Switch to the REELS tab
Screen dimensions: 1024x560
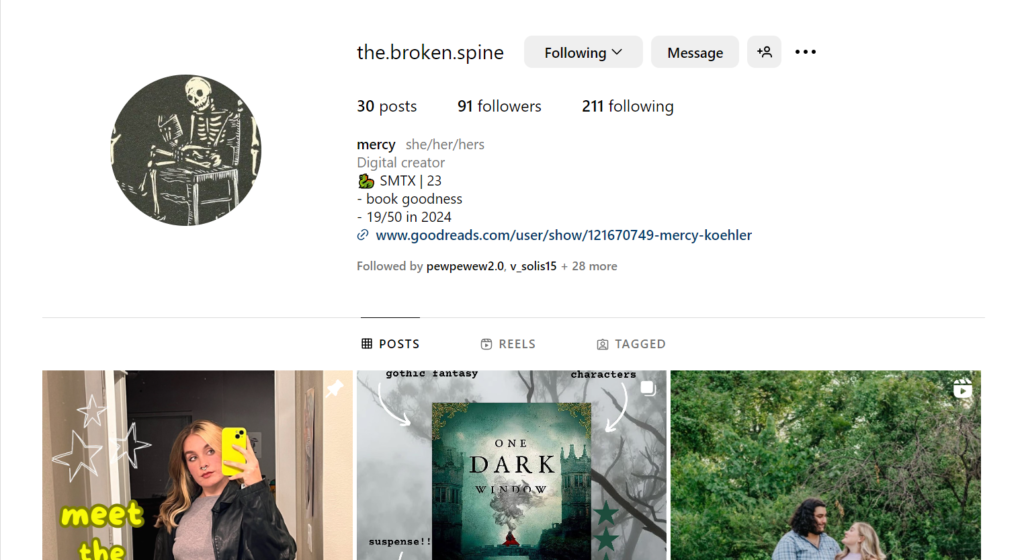pos(508,344)
